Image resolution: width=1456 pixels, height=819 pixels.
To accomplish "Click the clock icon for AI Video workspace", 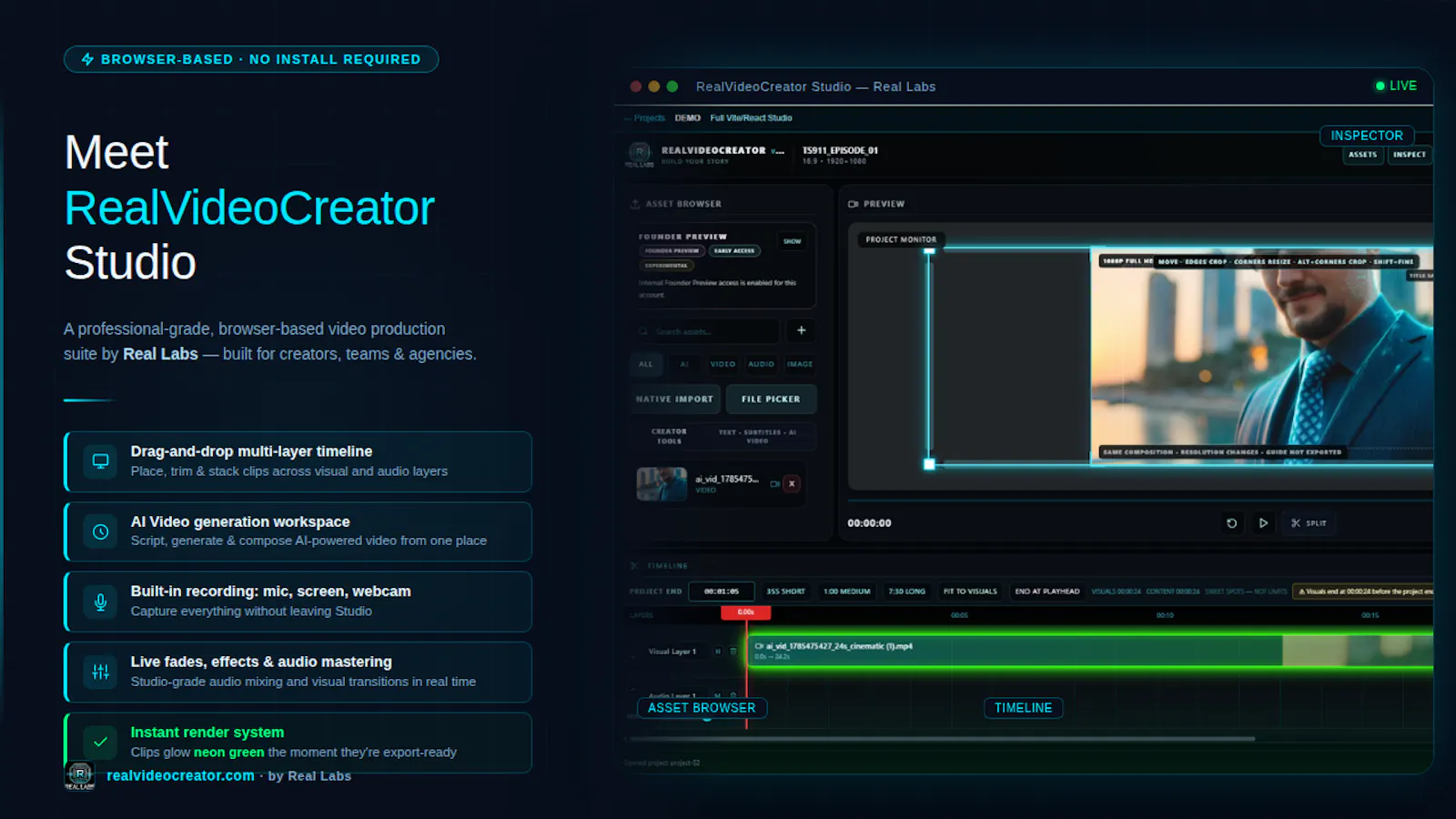I will [101, 531].
